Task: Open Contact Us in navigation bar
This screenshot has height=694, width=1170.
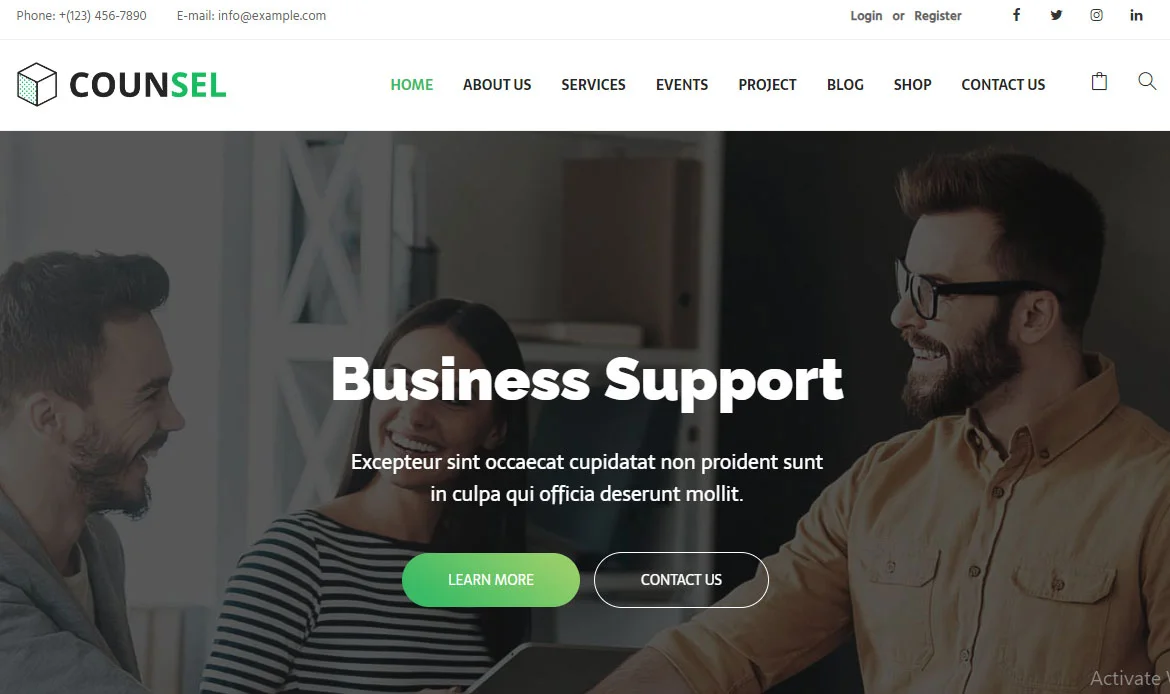Action: [1003, 85]
